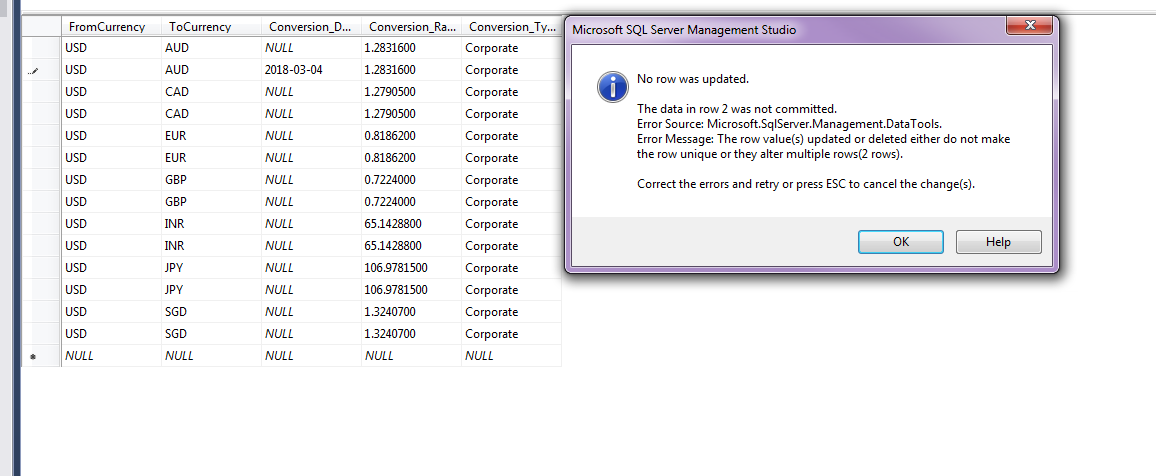This screenshot has width=1156, height=476.
Task: Click the grid's top-left select-all corner cell
Action: point(42,27)
